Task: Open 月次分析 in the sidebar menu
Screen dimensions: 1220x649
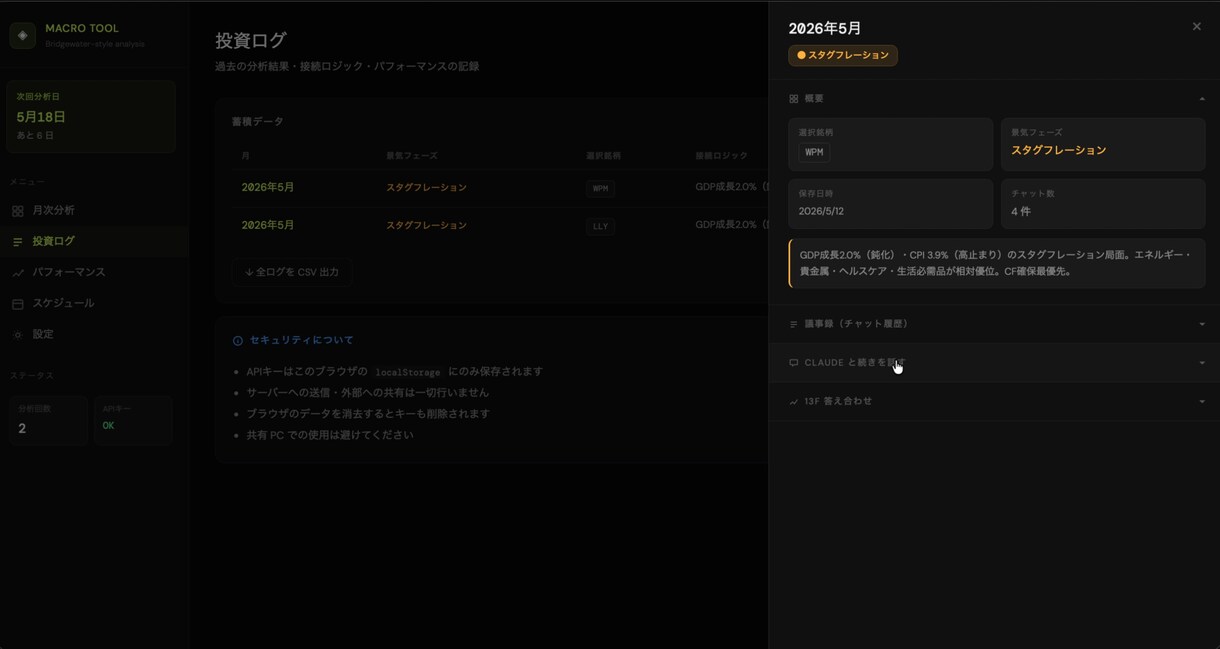Action: click(94, 211)
